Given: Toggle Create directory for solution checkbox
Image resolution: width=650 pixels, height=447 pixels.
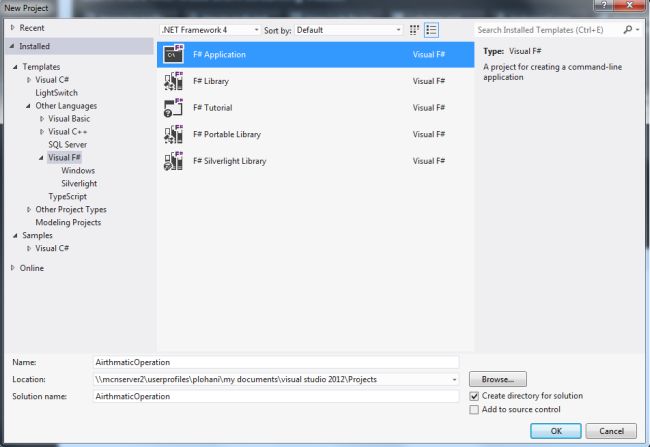Looking at the screenshot, I should [x=474, y=396].
